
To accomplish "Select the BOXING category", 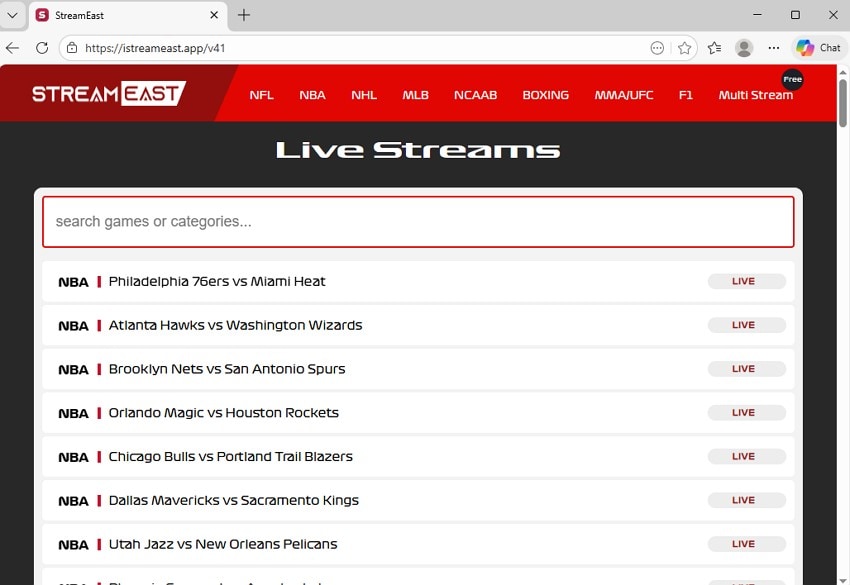I will [x=545, y=94].
